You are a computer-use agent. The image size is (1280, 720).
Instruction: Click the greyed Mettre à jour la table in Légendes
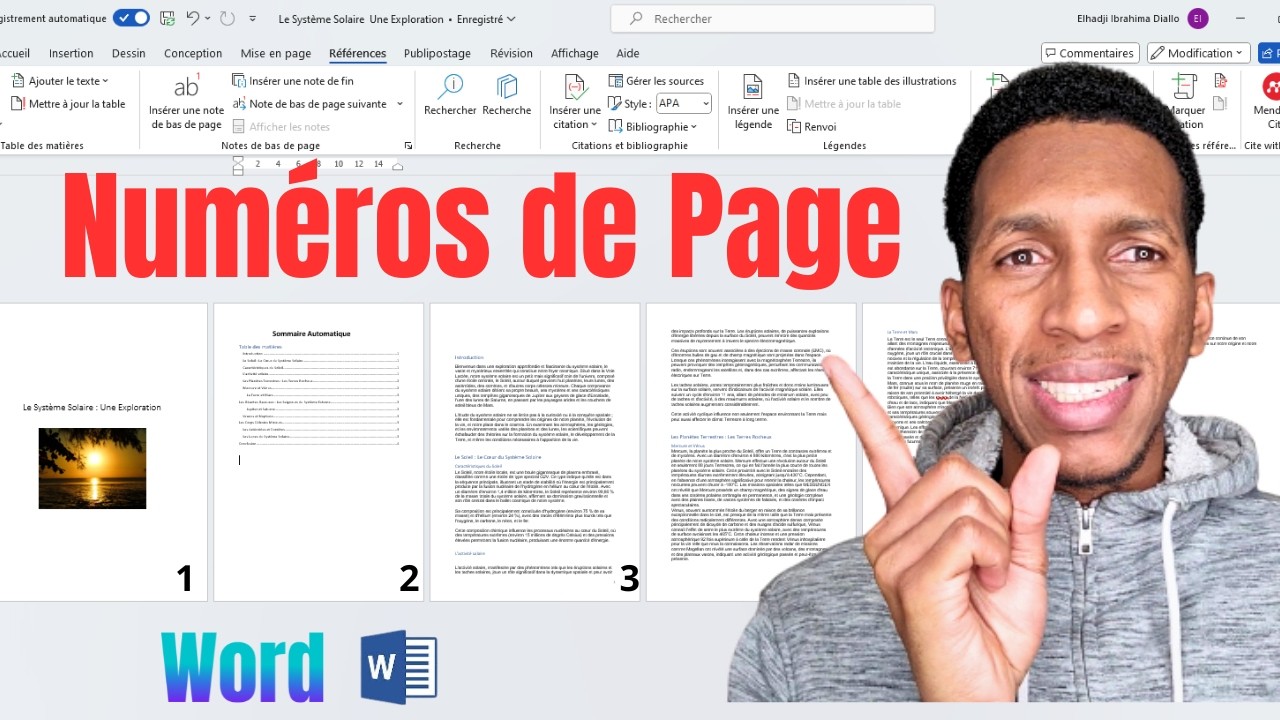point(844,104)
